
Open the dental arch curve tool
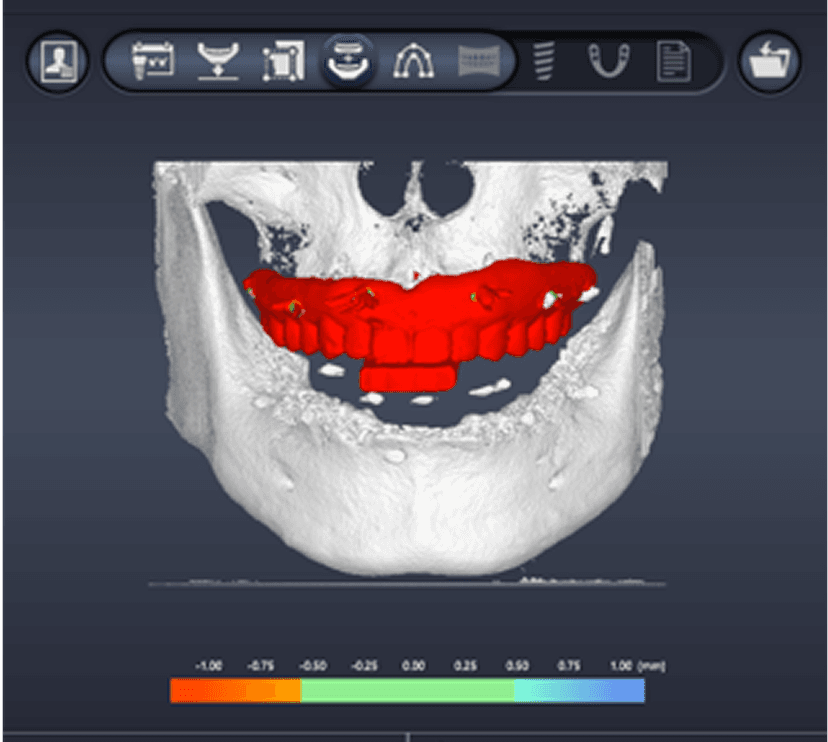click(413, 60)
